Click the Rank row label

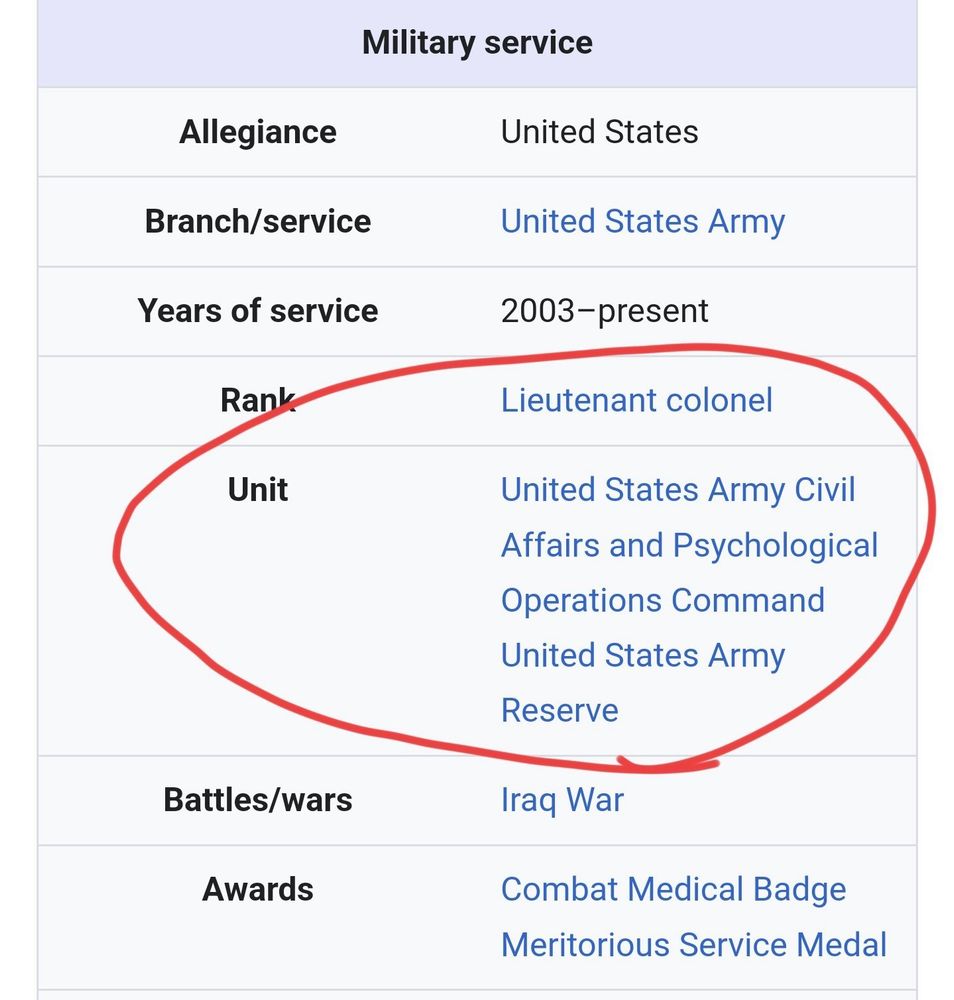(258, 401)
